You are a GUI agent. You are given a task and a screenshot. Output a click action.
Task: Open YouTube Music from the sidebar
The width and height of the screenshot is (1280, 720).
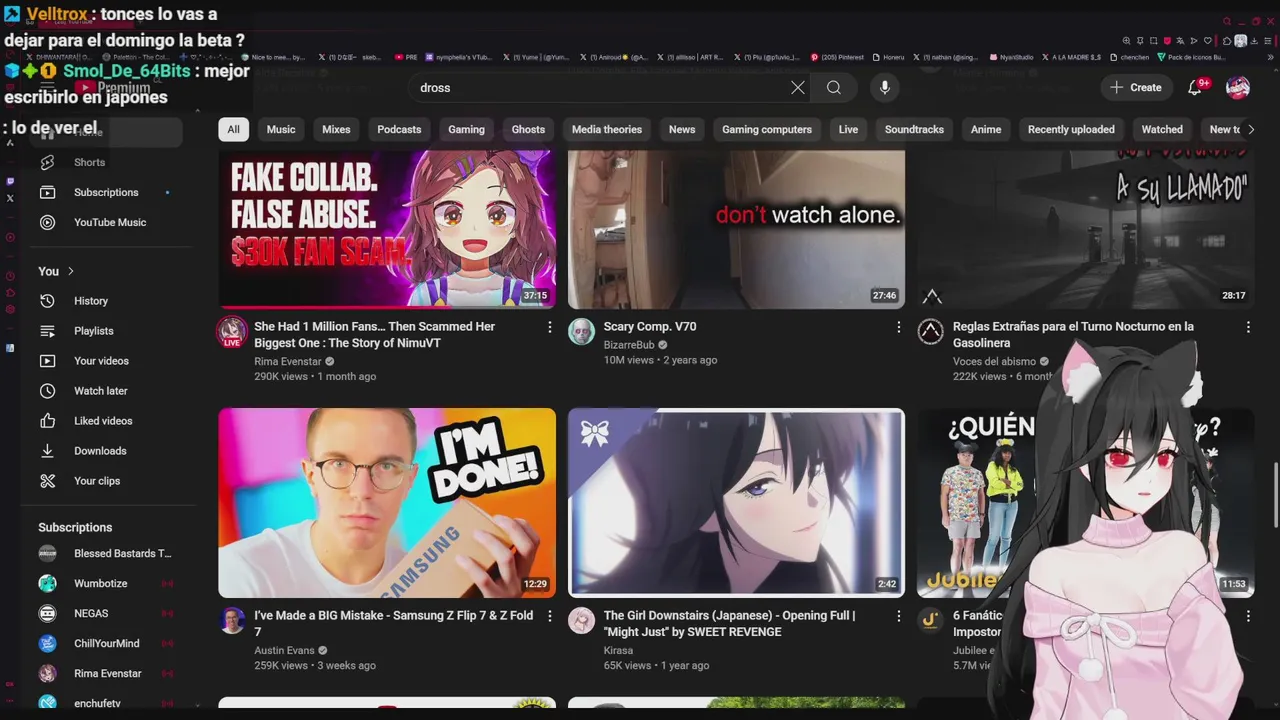[x=110, y=222]
